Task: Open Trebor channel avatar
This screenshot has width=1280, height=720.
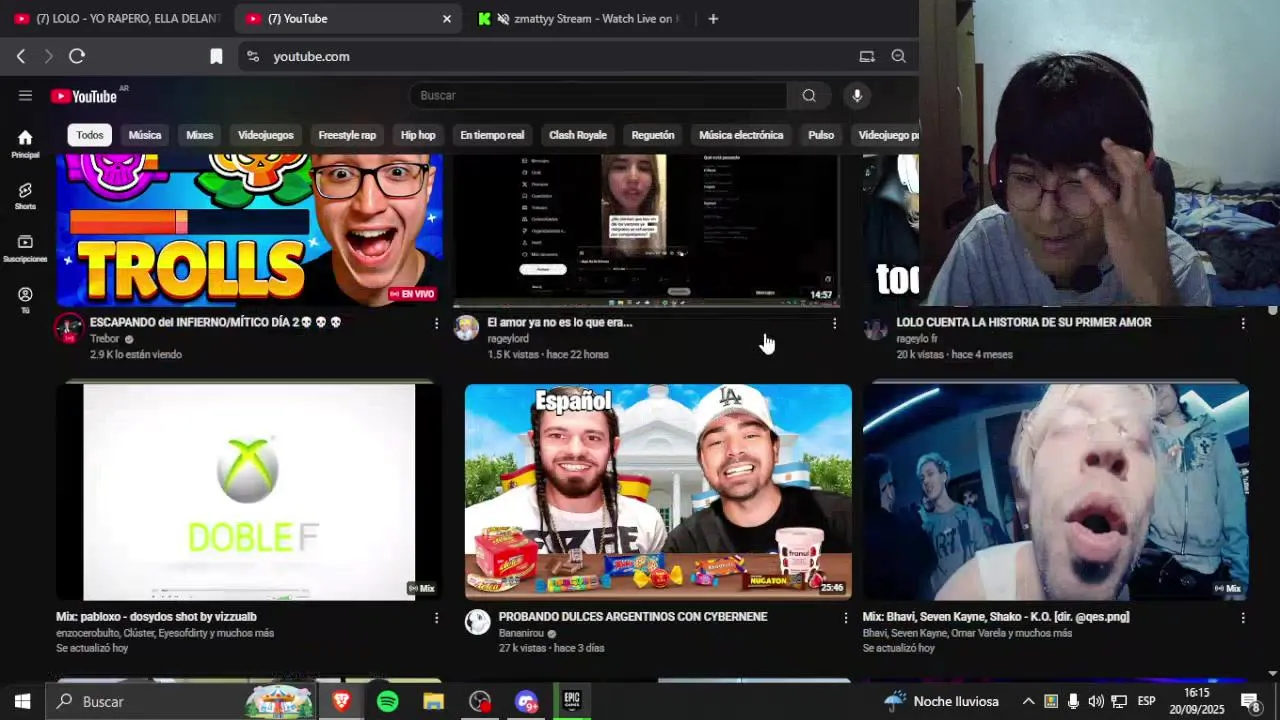Action: click(69, 328)
